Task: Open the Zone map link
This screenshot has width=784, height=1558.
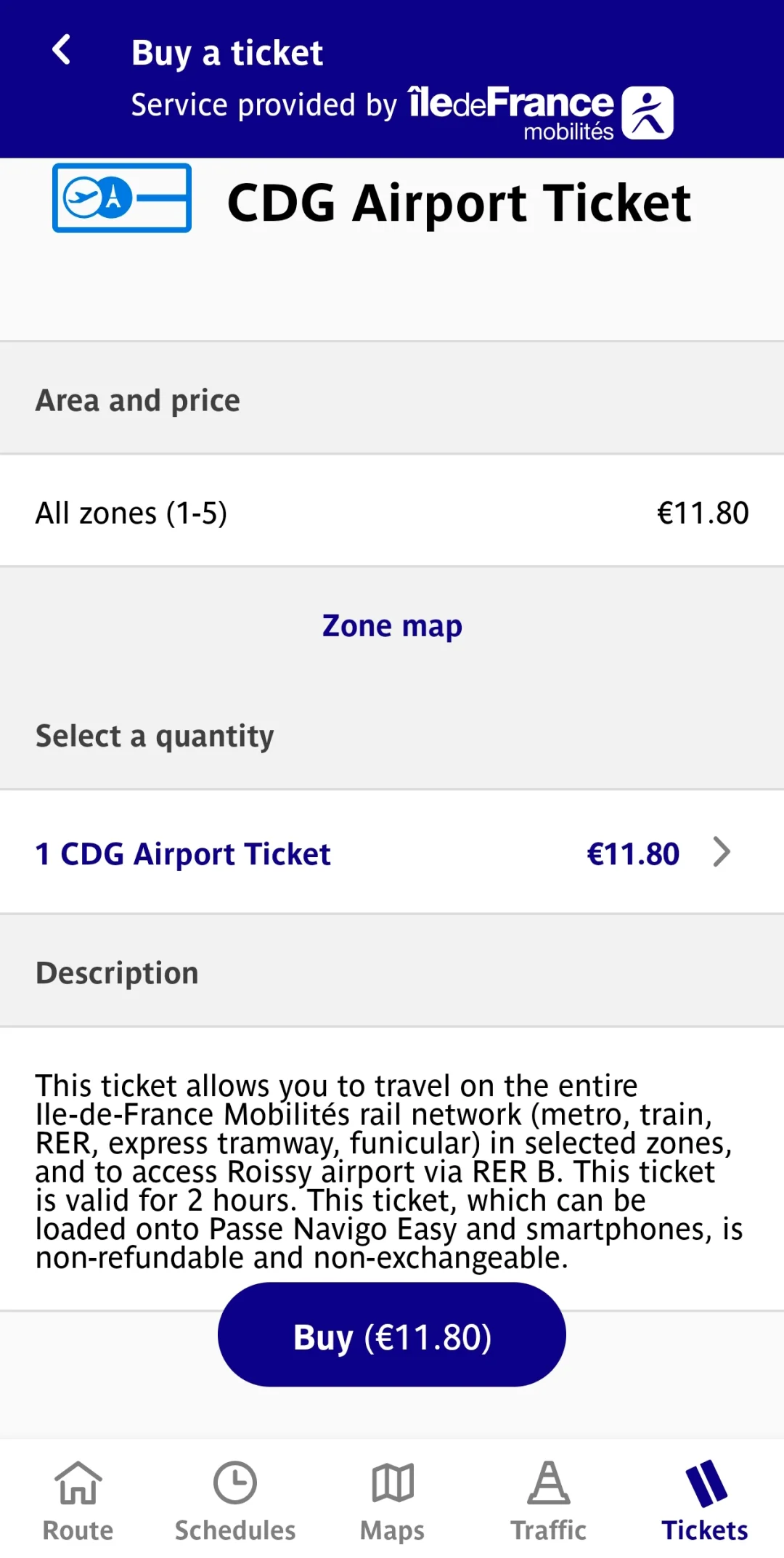Action: (392, 625)
